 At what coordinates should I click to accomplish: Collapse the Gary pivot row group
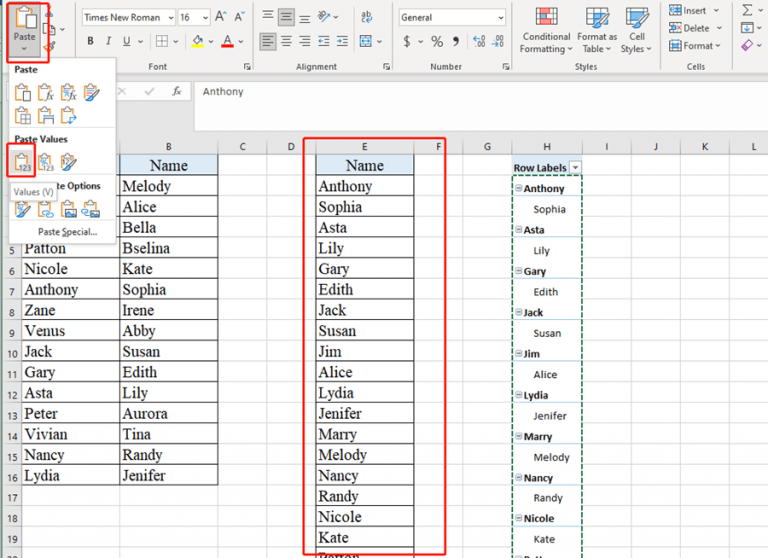coord(518,272)
